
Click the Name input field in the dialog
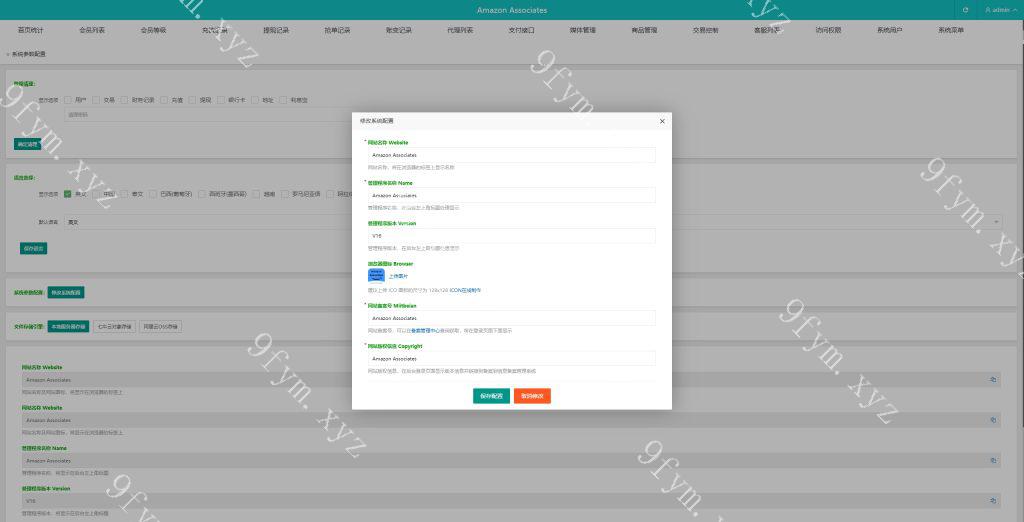click(511, 195)
